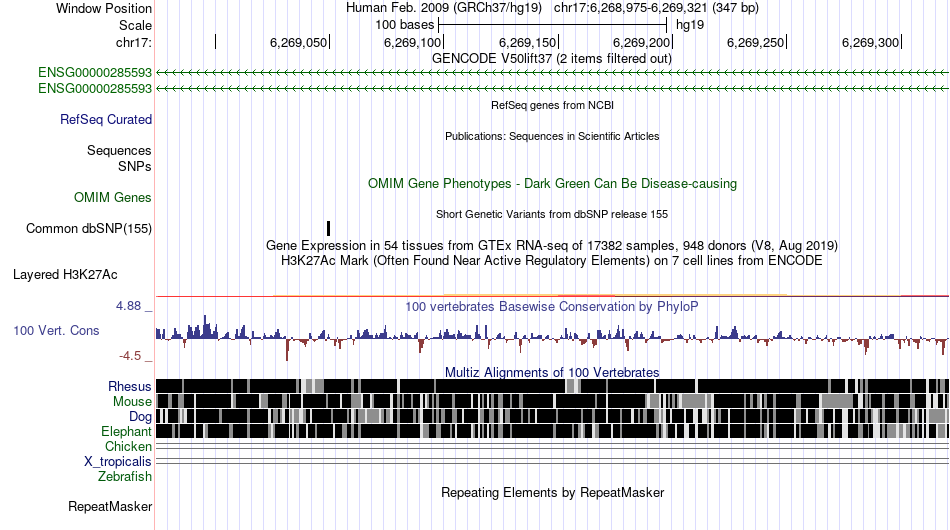This screenshot has width=950, height=530.
Task: Open the Layered H3K27Ac track label
Action: coord(65,274)
